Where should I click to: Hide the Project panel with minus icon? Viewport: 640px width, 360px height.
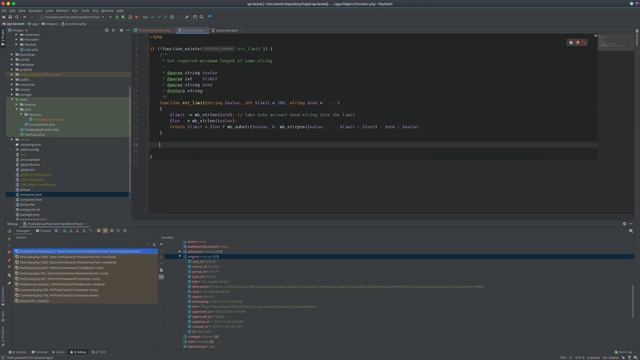tap(128, 30)
